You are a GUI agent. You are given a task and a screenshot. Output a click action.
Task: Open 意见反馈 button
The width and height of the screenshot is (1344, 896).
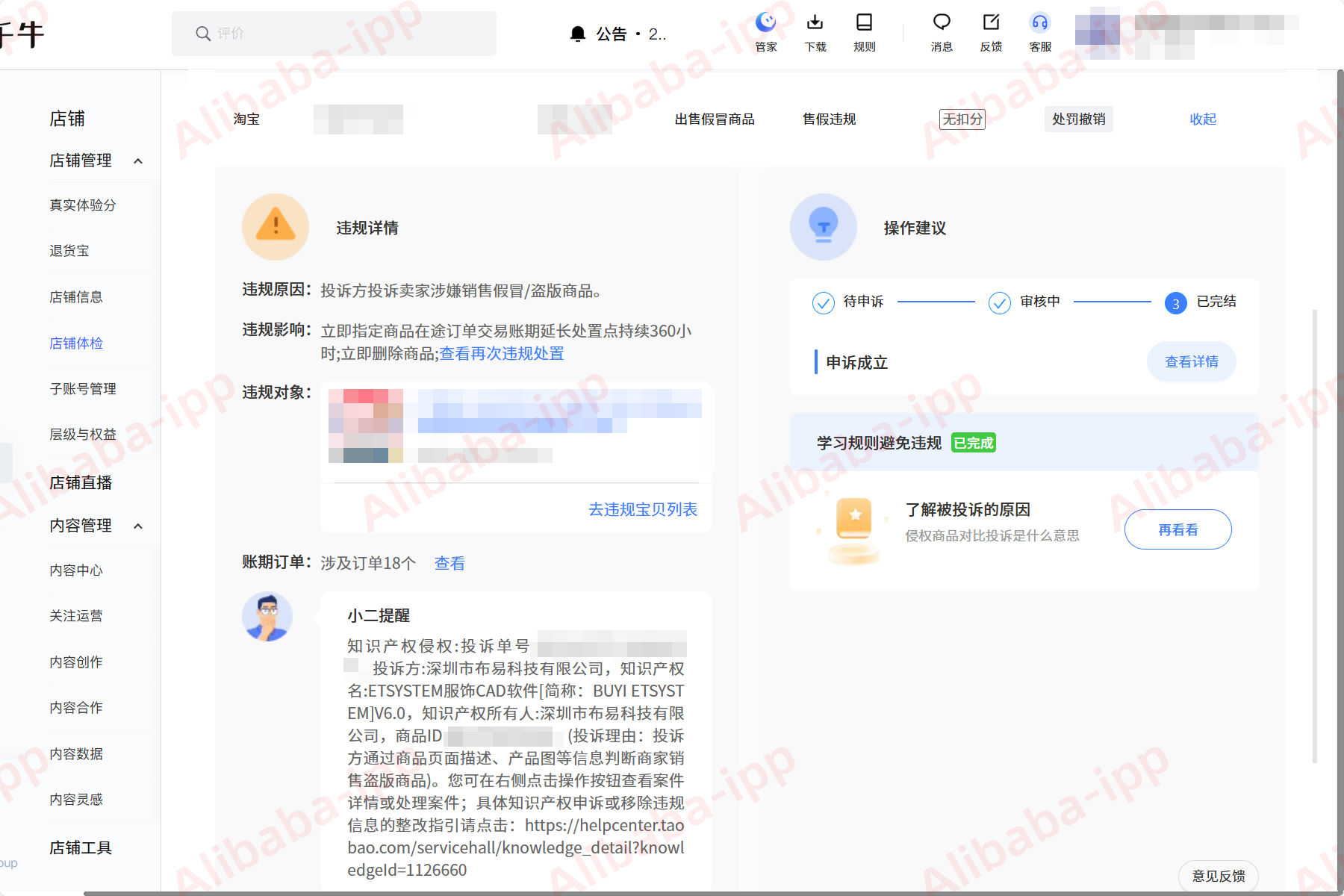[x=1219, y=876]
